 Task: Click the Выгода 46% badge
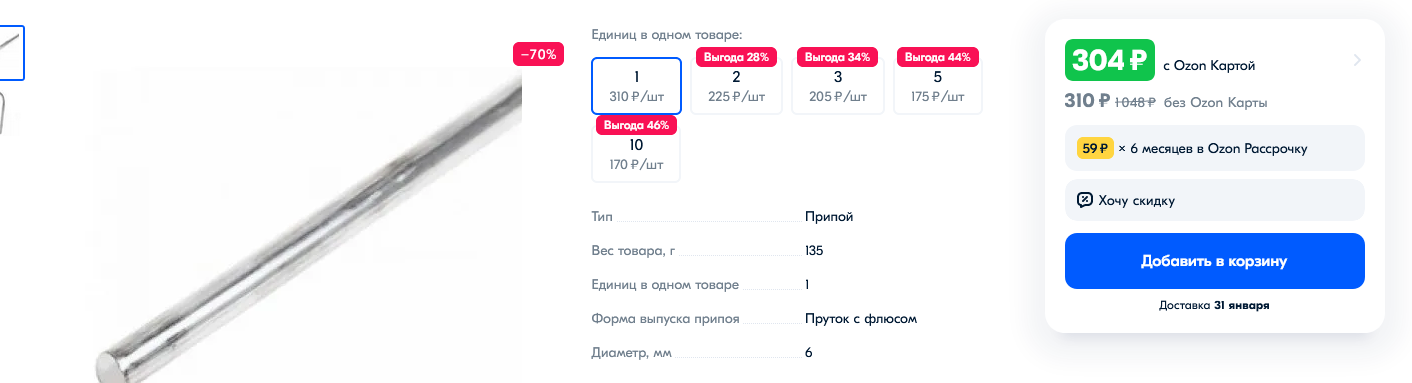pyautogui.click(x=636, y=125)
